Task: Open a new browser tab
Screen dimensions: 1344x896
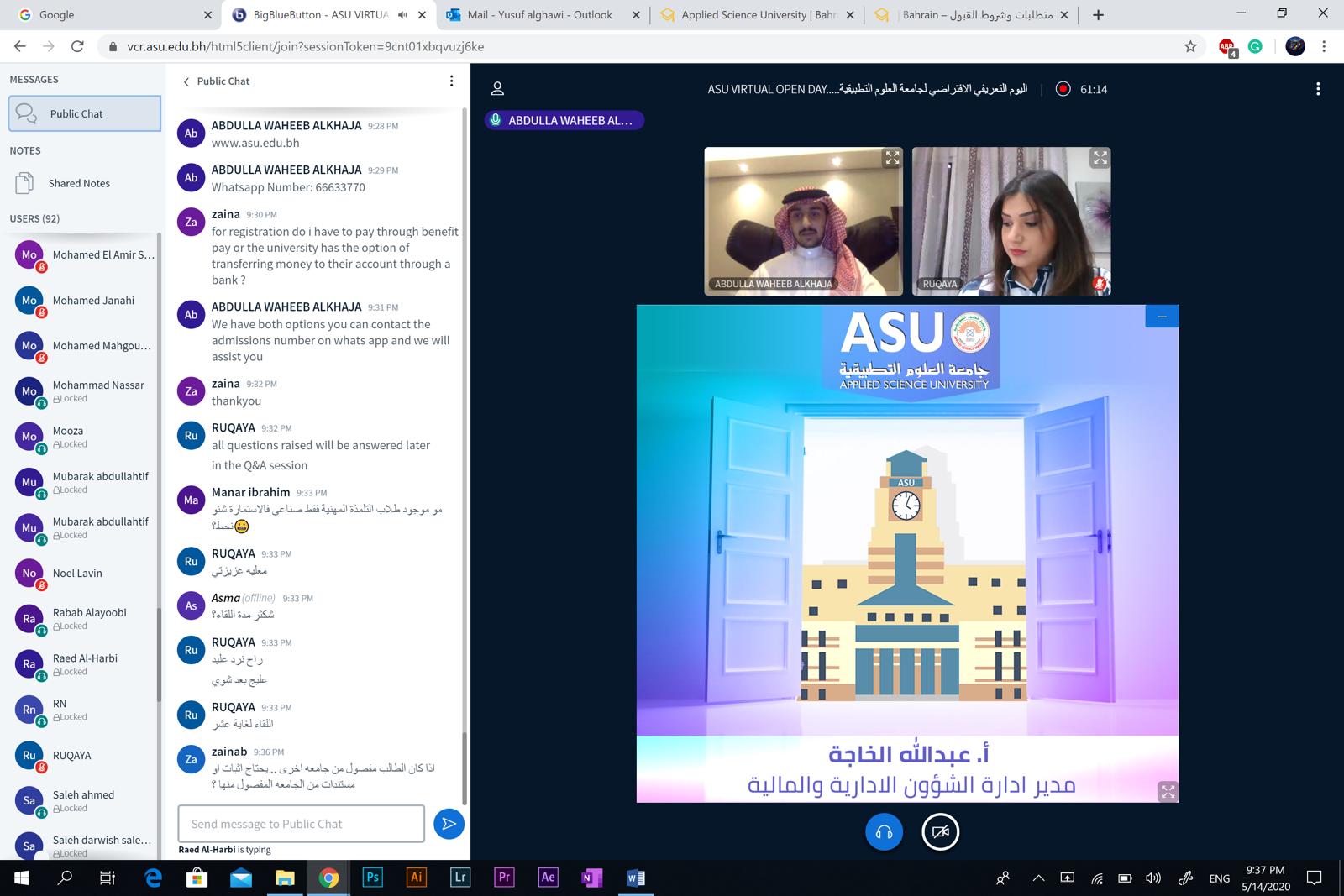Action: pyautogui.click(x=1098, y=15)
